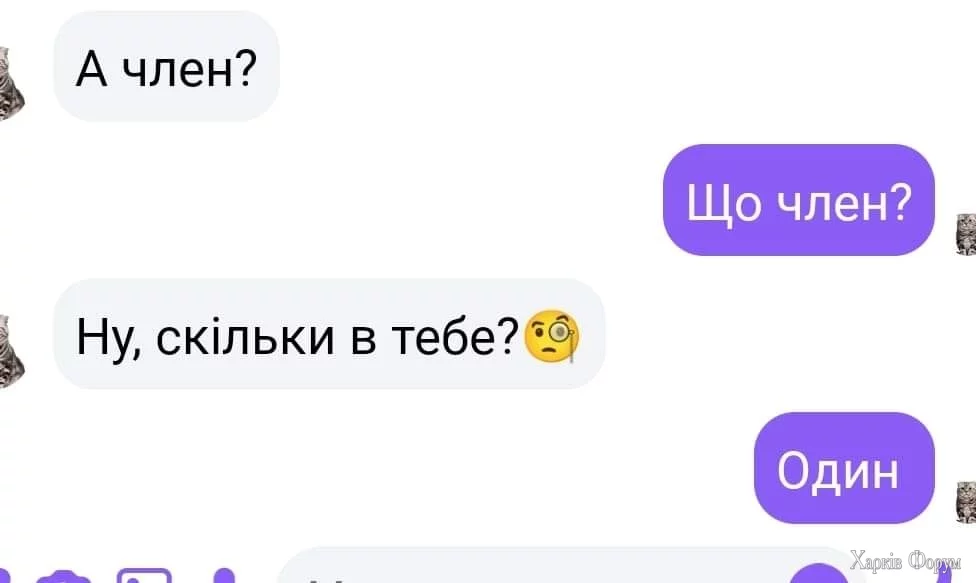
Task: Tap the seen-receipt cat avatar near 'Що член?'
Action: pyautogui.click(x=965, y=234)
